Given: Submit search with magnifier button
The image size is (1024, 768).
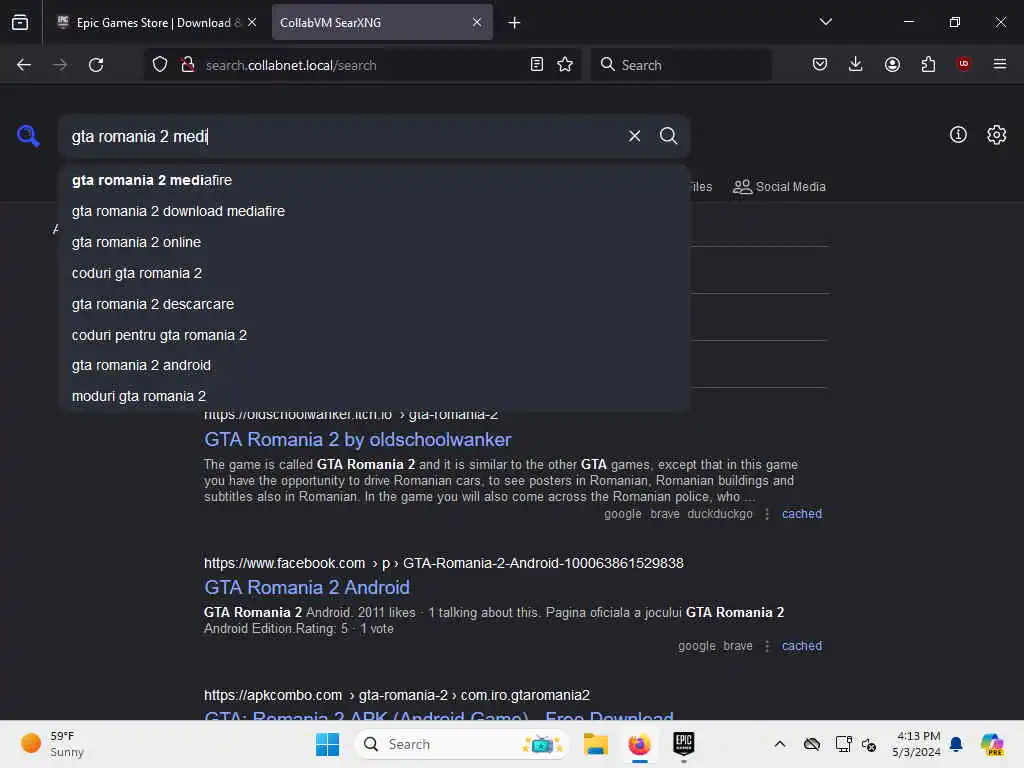Looking at the screenshot, I should click(668, 136).
